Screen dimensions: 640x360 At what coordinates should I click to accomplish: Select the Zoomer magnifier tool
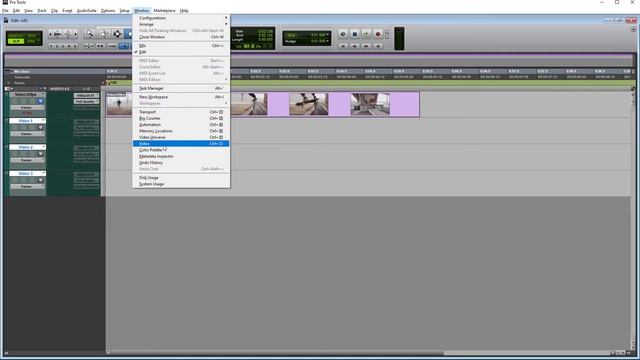tap(89, 34)
